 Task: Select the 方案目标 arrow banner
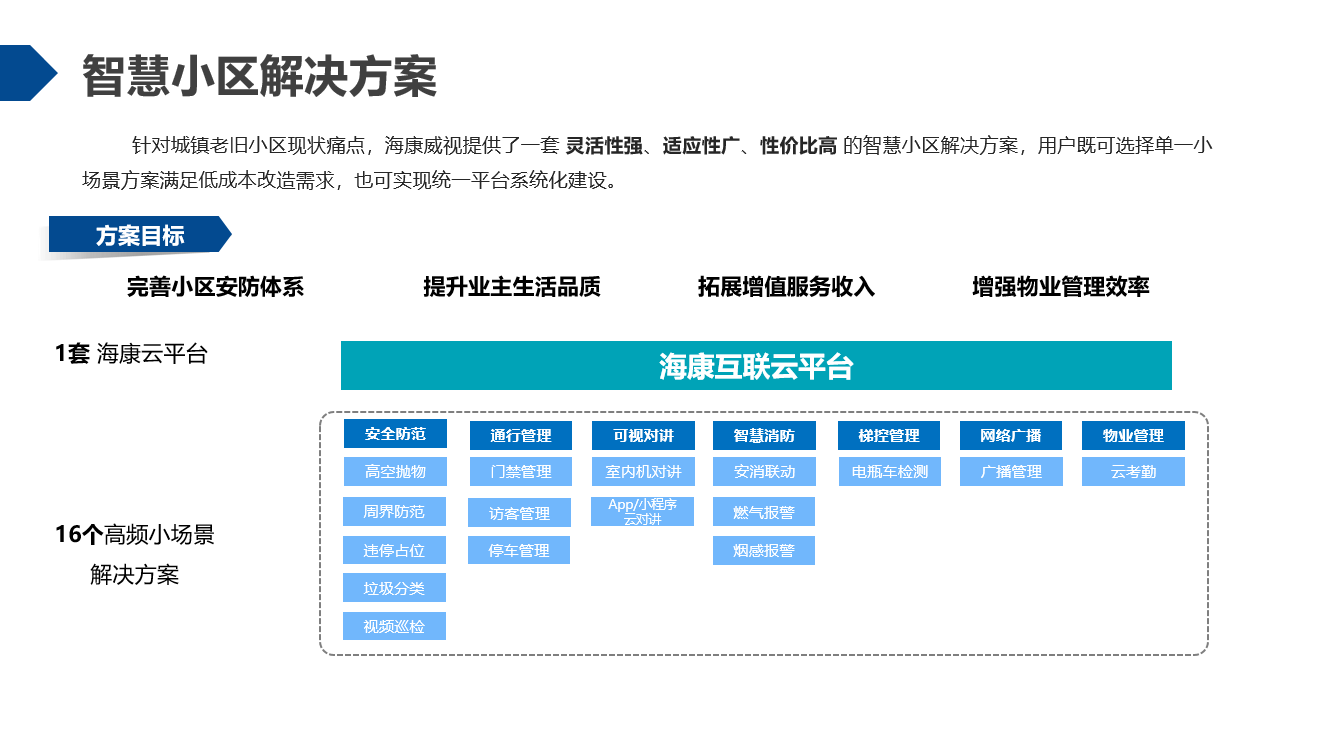pos(140,236)
